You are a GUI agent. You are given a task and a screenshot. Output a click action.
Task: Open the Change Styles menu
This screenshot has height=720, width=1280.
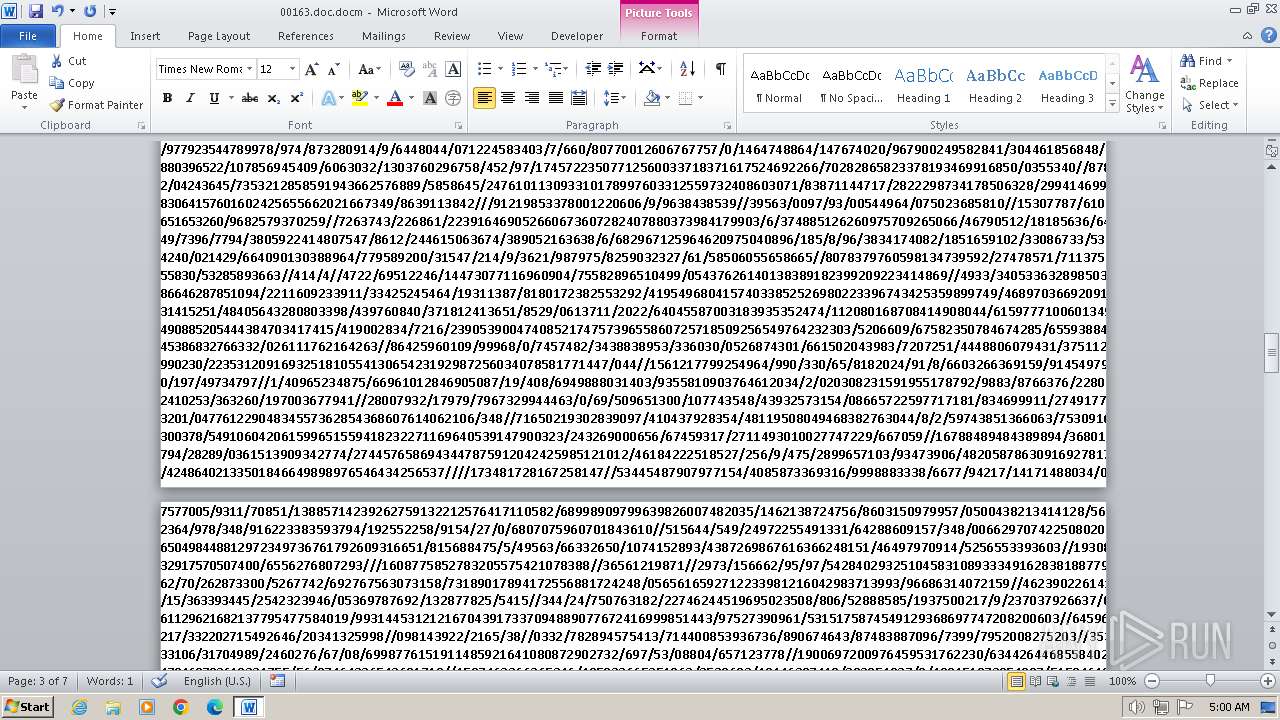click(x=1144, y=84)
